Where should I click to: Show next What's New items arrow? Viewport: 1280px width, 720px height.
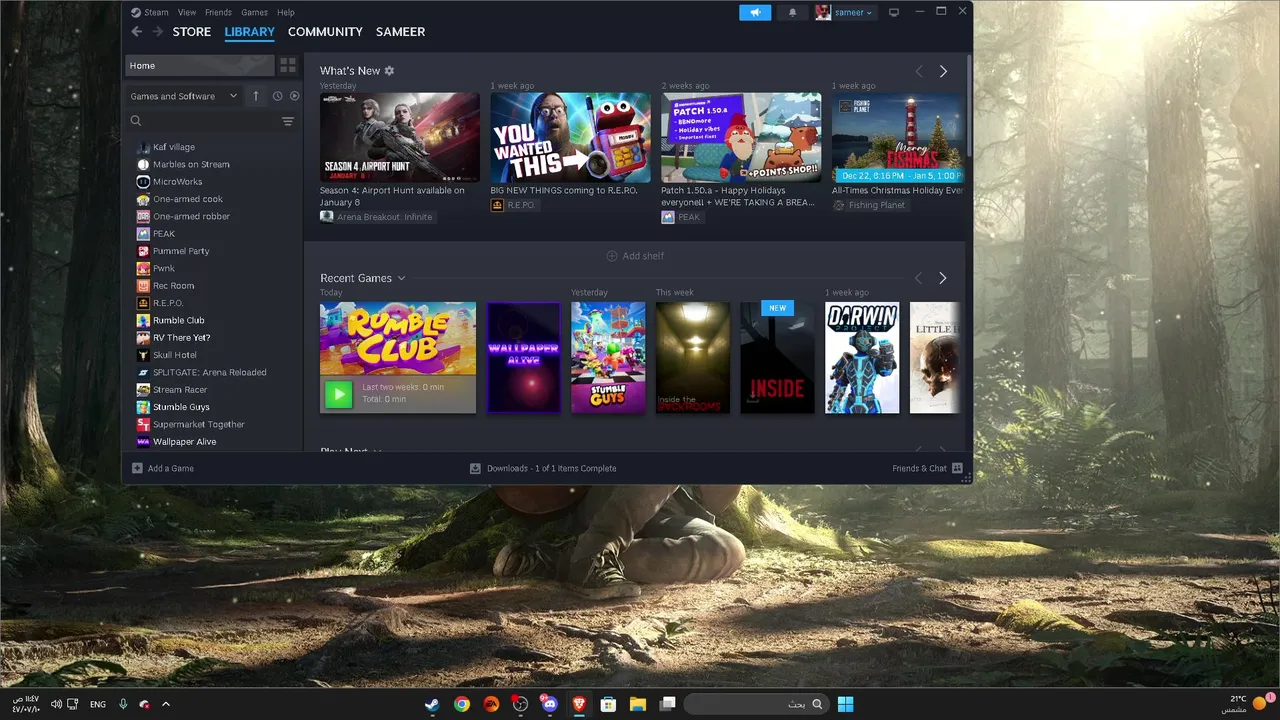click(943, 71)
